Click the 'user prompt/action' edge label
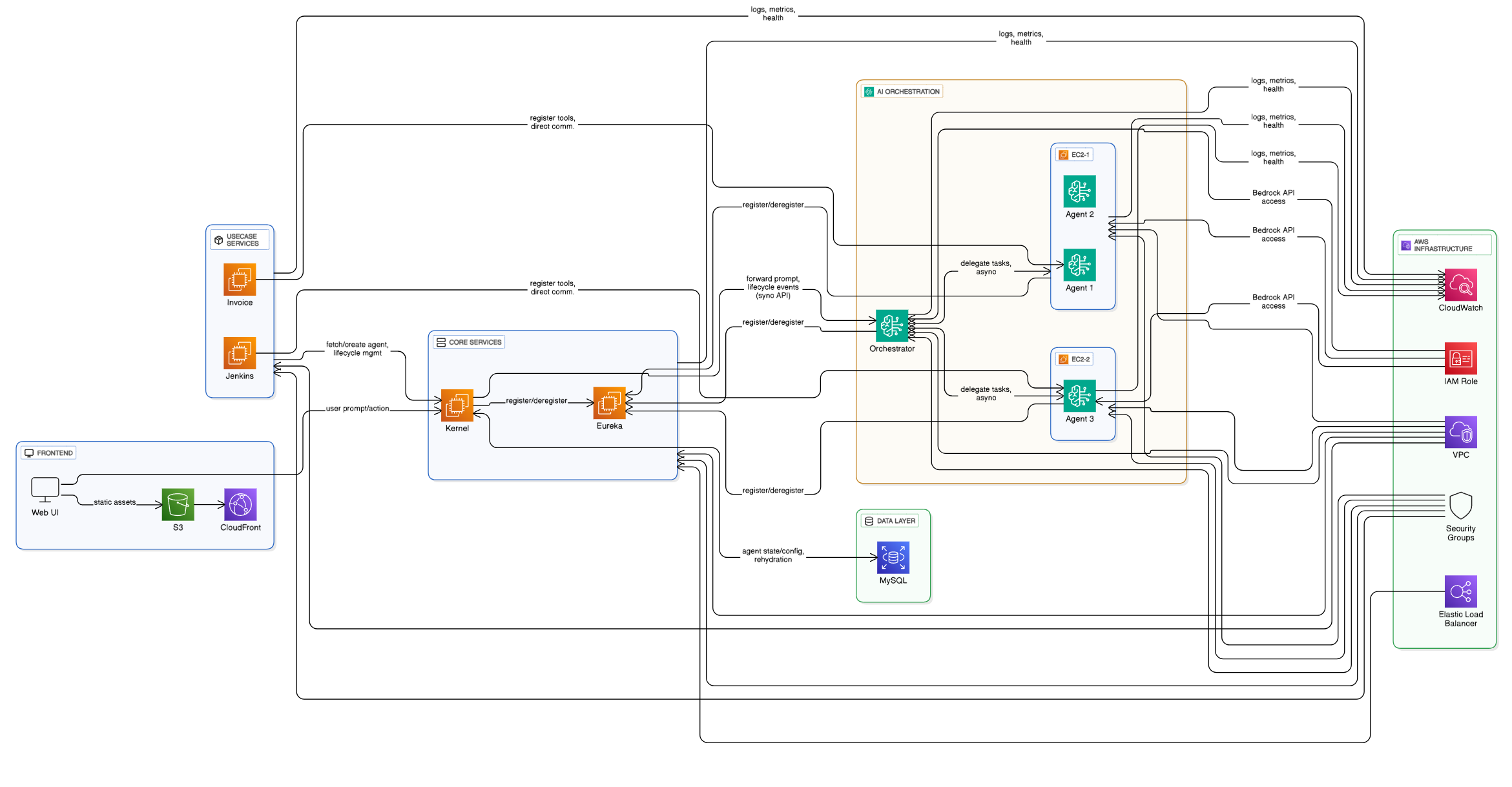 357,409
